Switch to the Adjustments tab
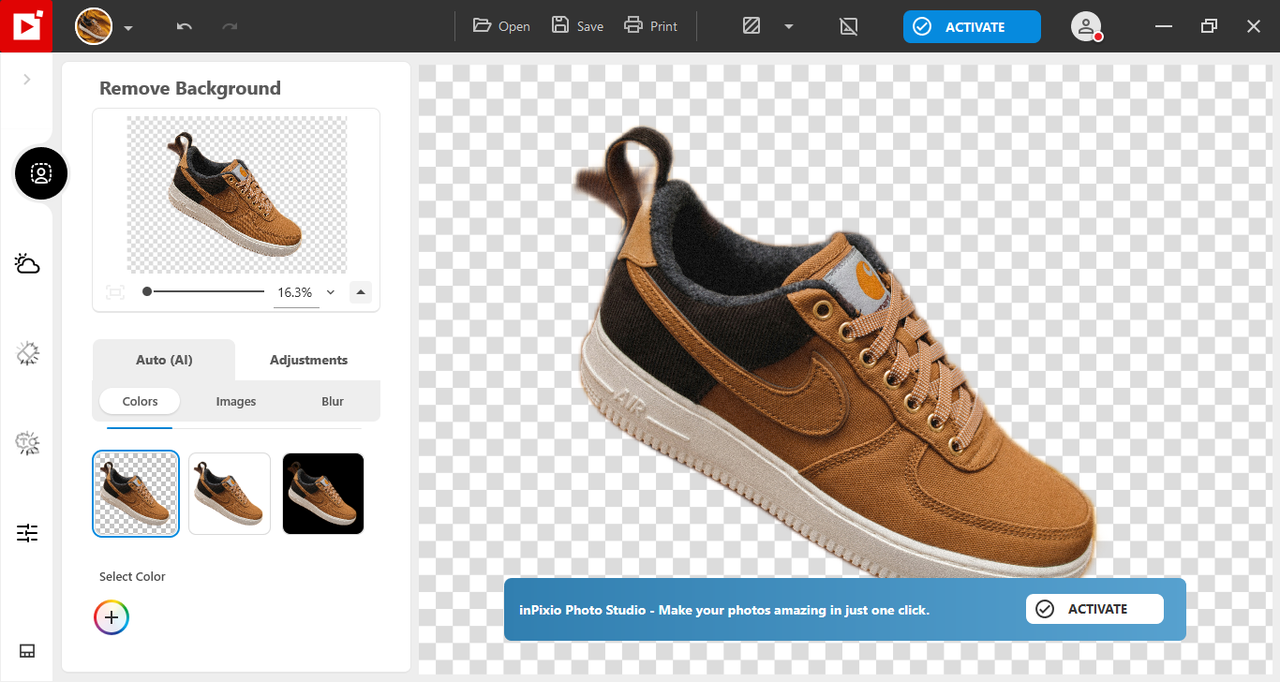 pos(309,360)
